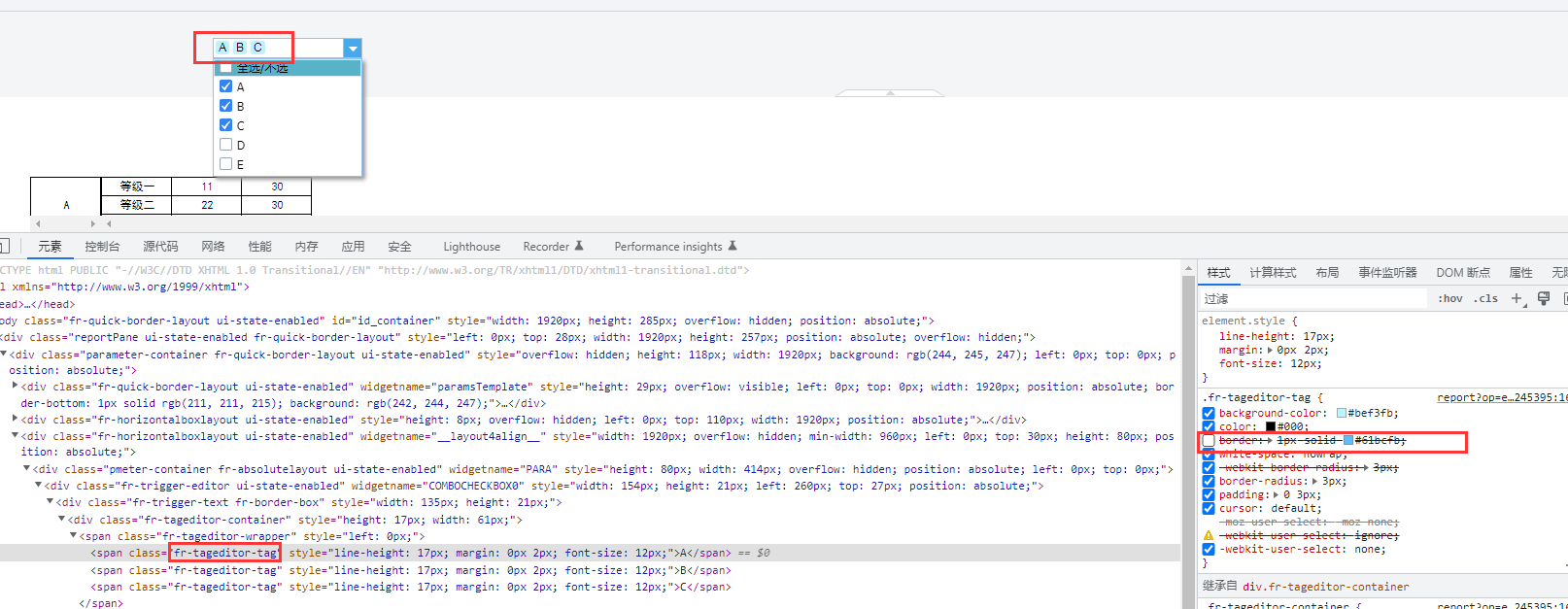The width and height of the screenshot is (1568, 609).
Task: Select the 属性 (Properties) sidebar tab
Action: 1520,273
